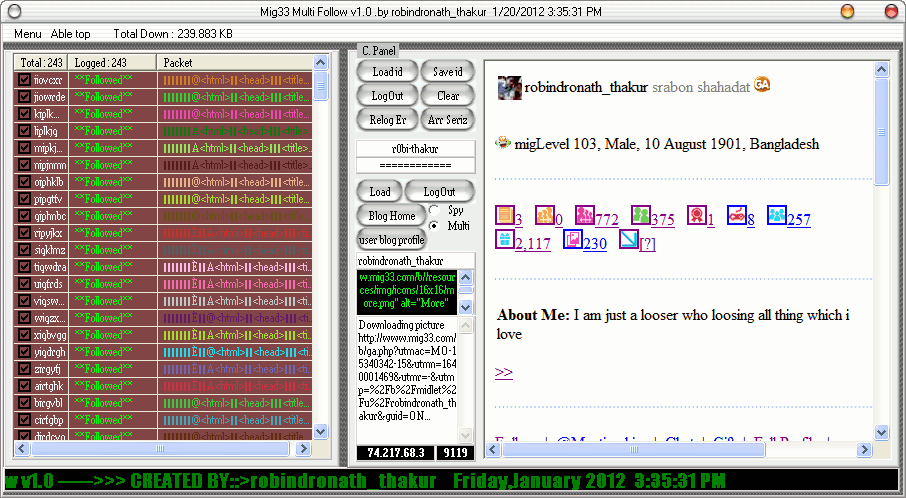Click the Blog Home button
906x498 pixels.
[x=392, y=215]
